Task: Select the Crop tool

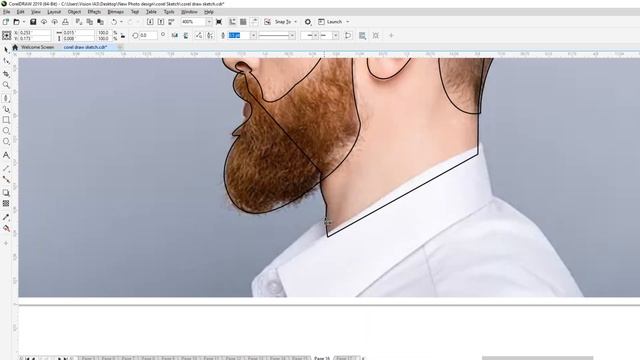Action: pyautogui.click(x=6, y=73)
